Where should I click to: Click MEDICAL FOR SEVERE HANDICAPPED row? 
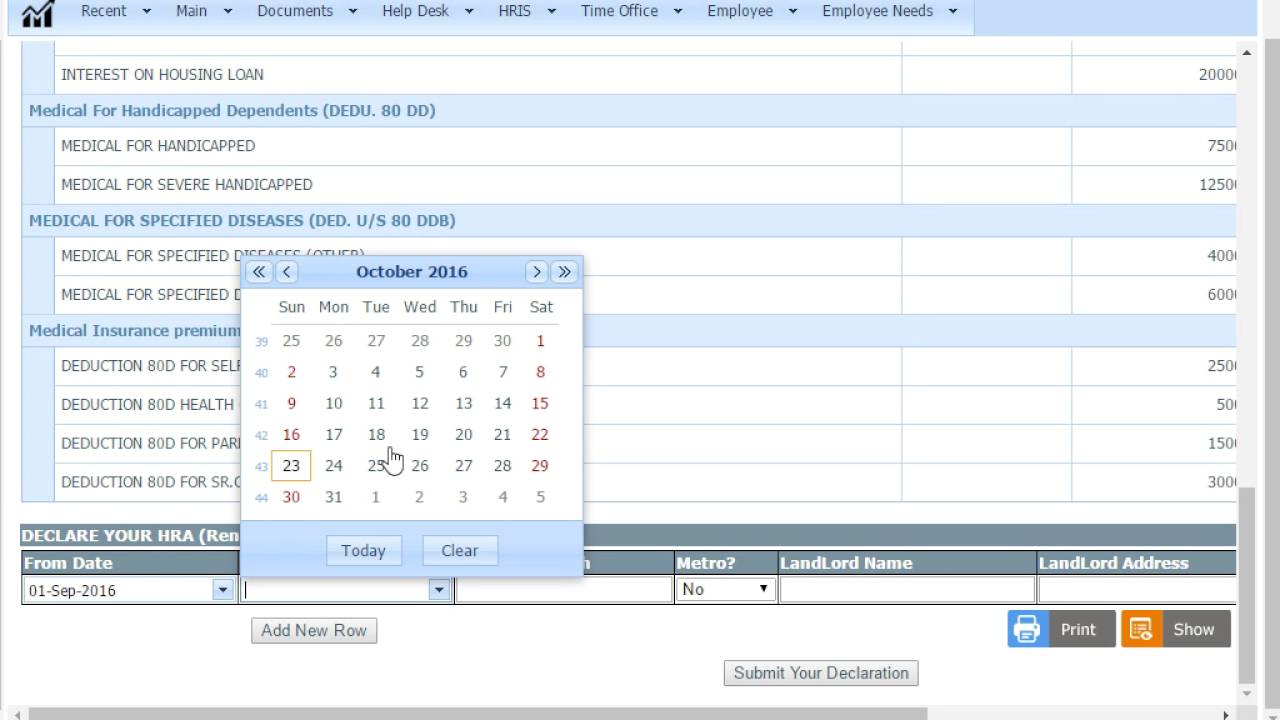click(x=629, y=185)
